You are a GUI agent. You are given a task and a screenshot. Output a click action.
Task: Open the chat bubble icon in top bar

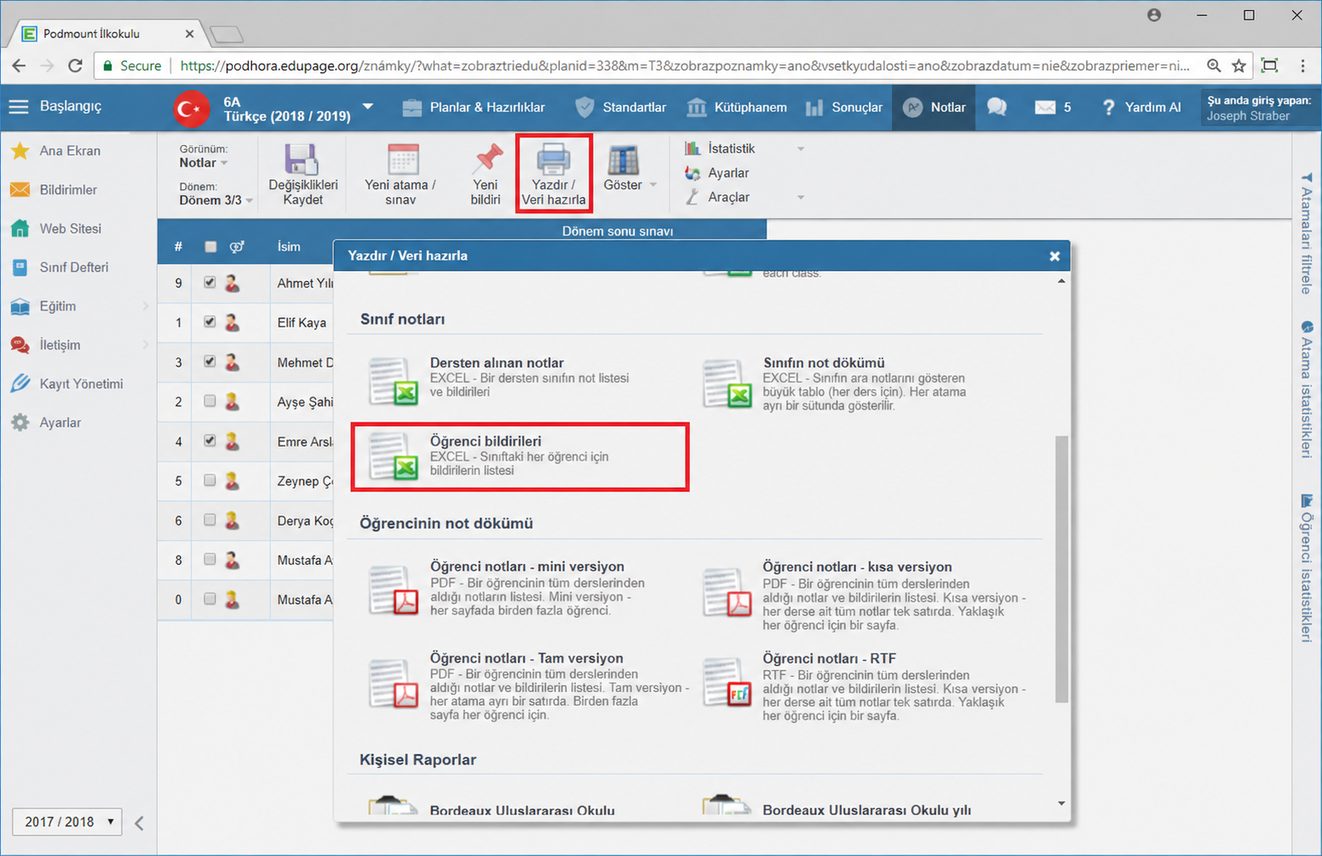(x=996, y=107)
